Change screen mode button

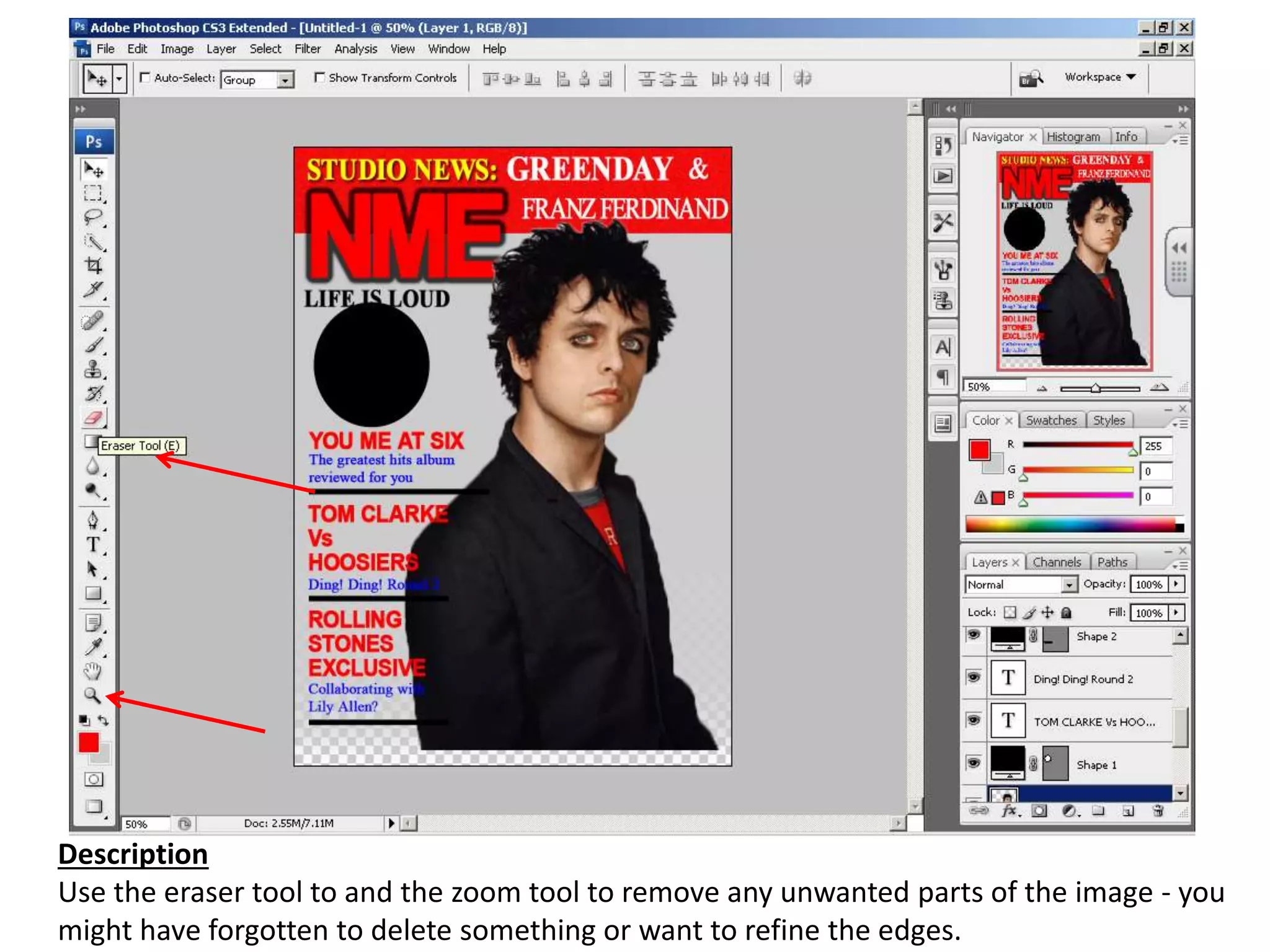point(94,806)
